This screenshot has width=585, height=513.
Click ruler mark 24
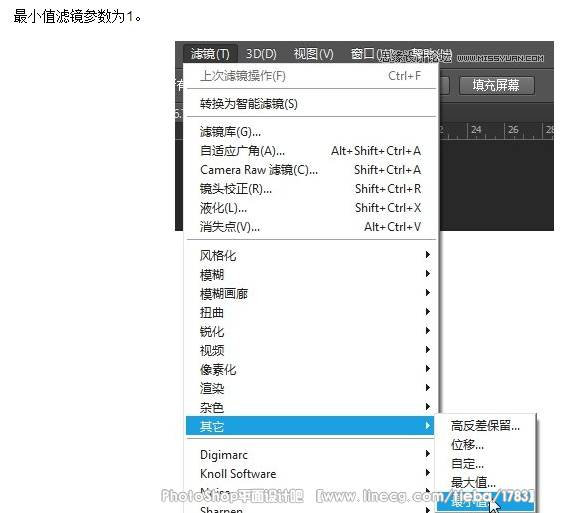tap(476, 130)
